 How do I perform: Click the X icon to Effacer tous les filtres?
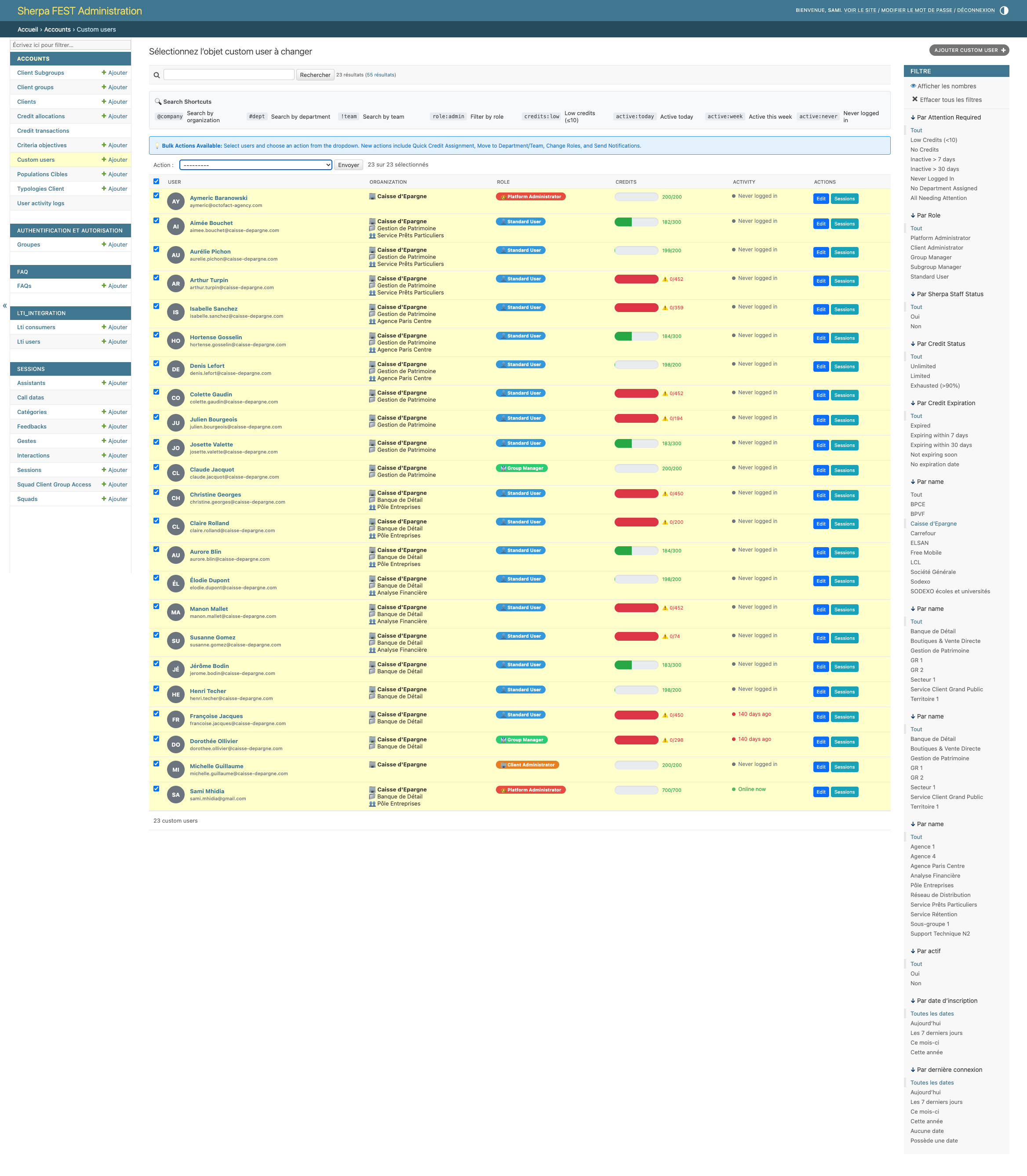[914, 99]
